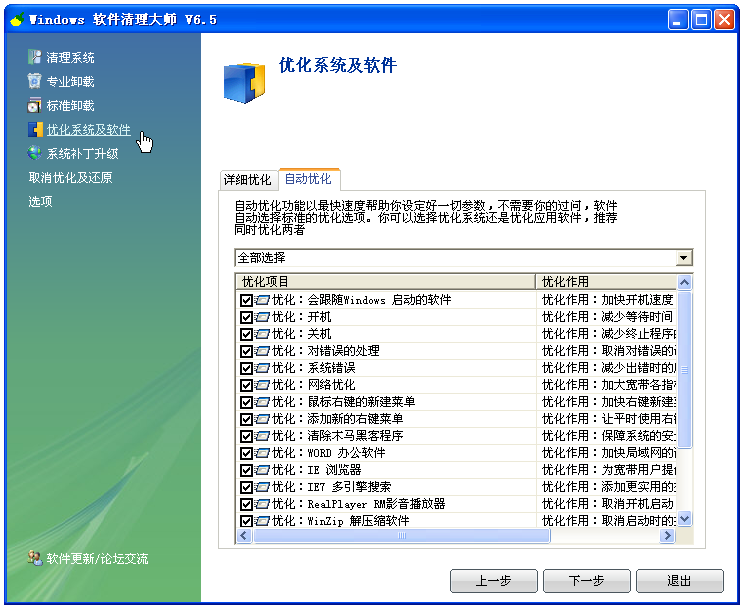Uncheck the WinZip 解压缩软件 checkbox
The width and height of the screenshot is (743, 606).
point(246,521)
